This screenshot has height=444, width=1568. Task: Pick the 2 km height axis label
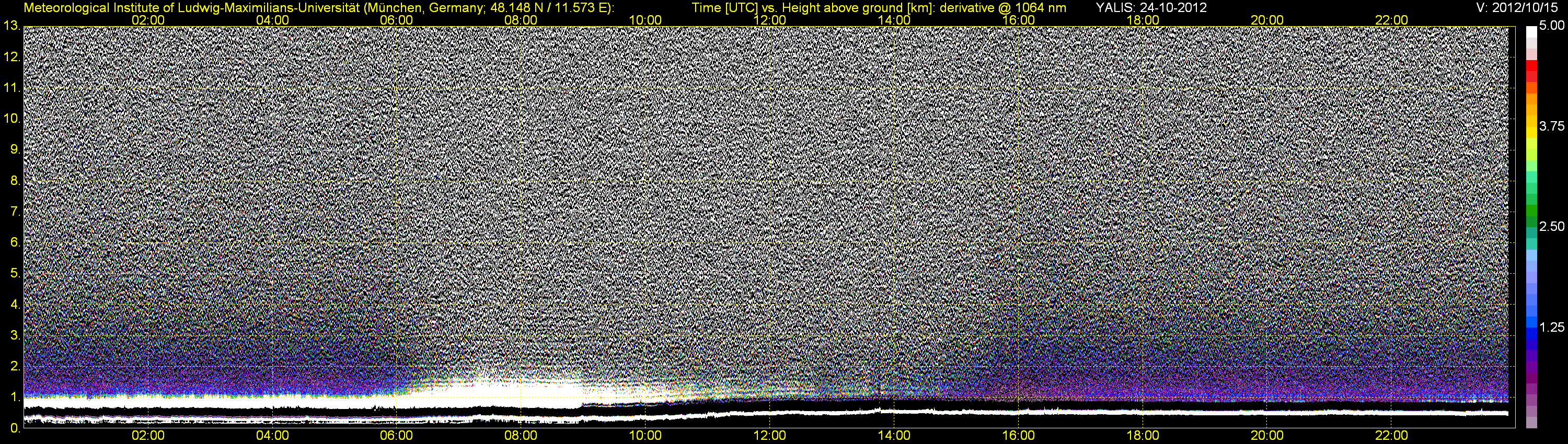(15, 366)
